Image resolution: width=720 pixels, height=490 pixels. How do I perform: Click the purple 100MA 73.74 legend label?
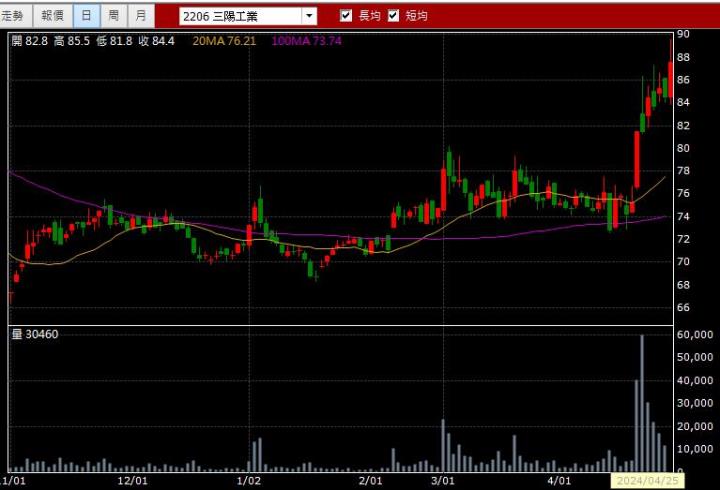pyautogui.click(x=305, y=41)
